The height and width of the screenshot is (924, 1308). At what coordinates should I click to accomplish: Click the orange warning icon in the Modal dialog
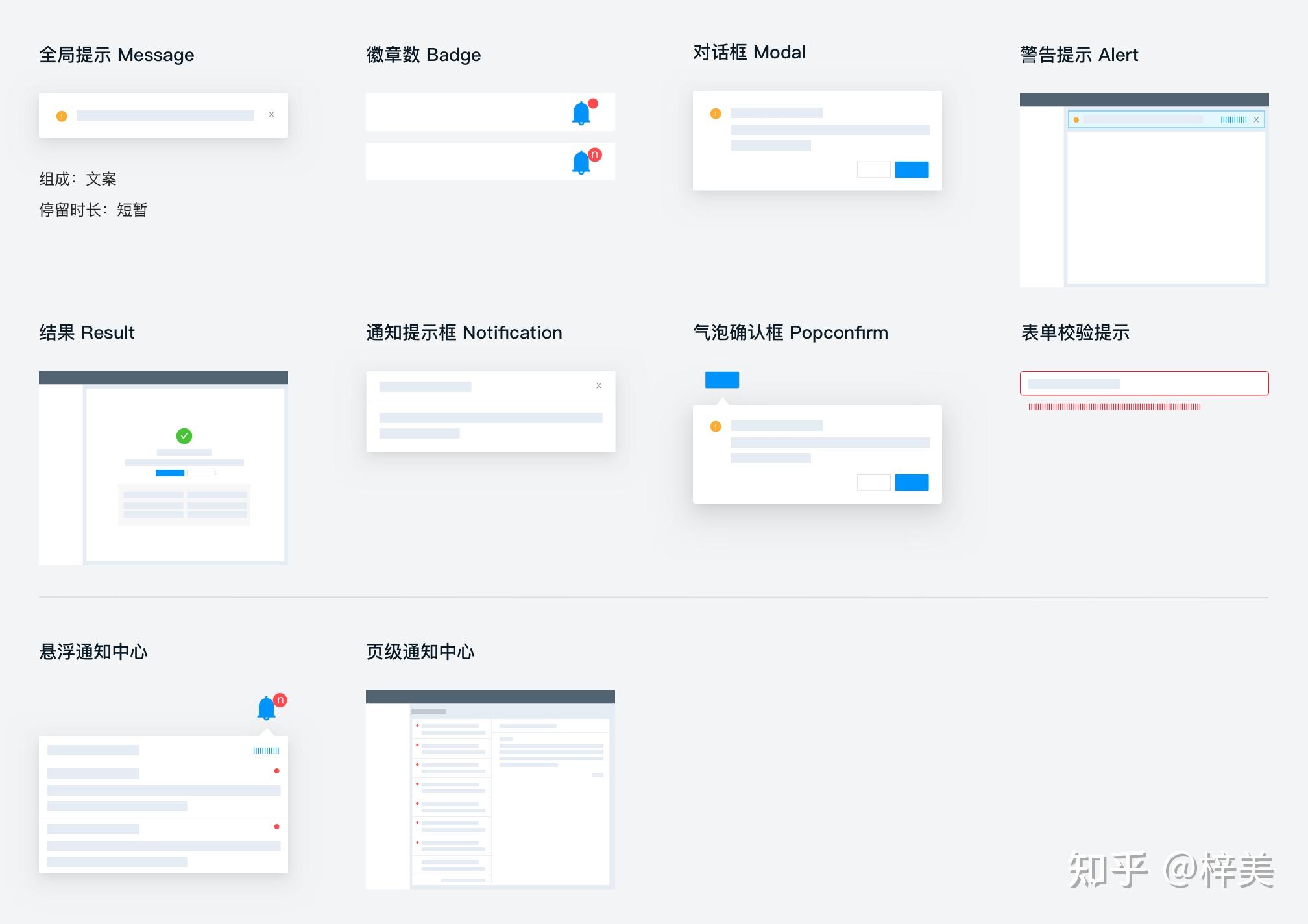click(716, 114)
